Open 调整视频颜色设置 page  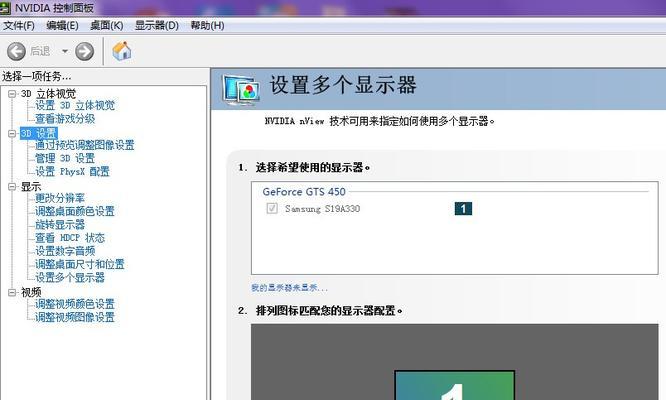75,304
